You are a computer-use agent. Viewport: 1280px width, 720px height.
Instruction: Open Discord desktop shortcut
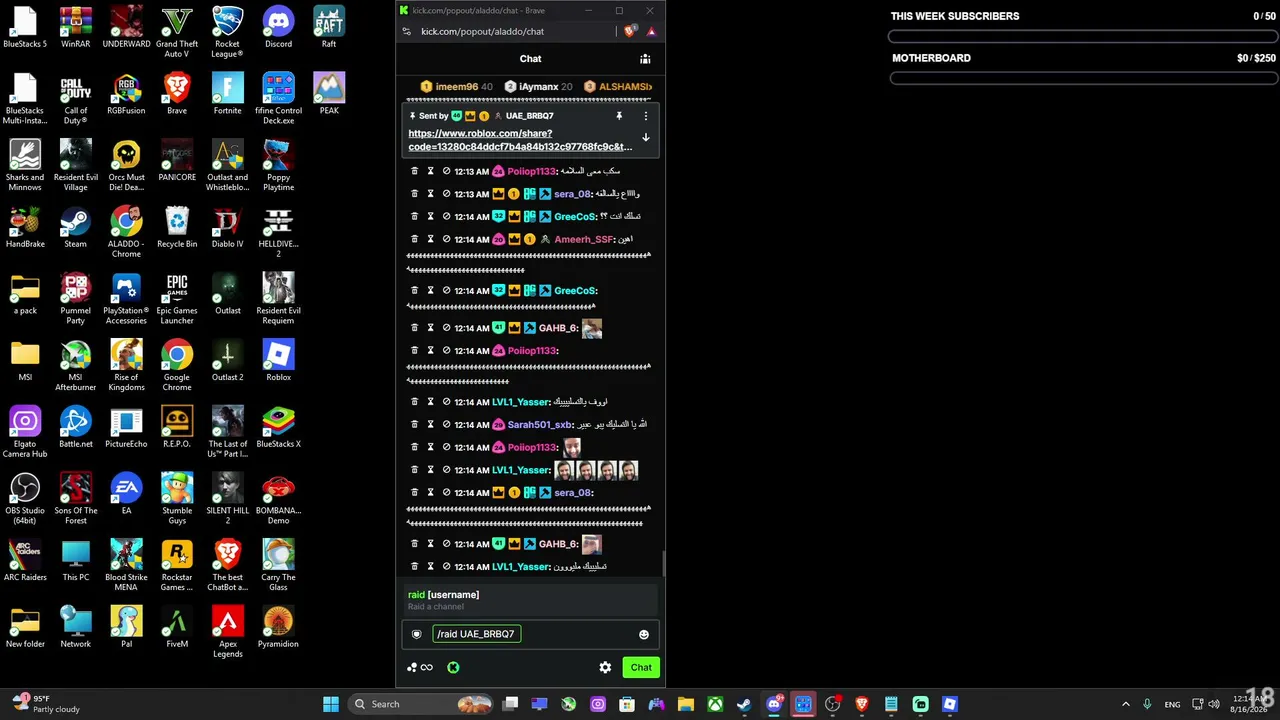278,27
